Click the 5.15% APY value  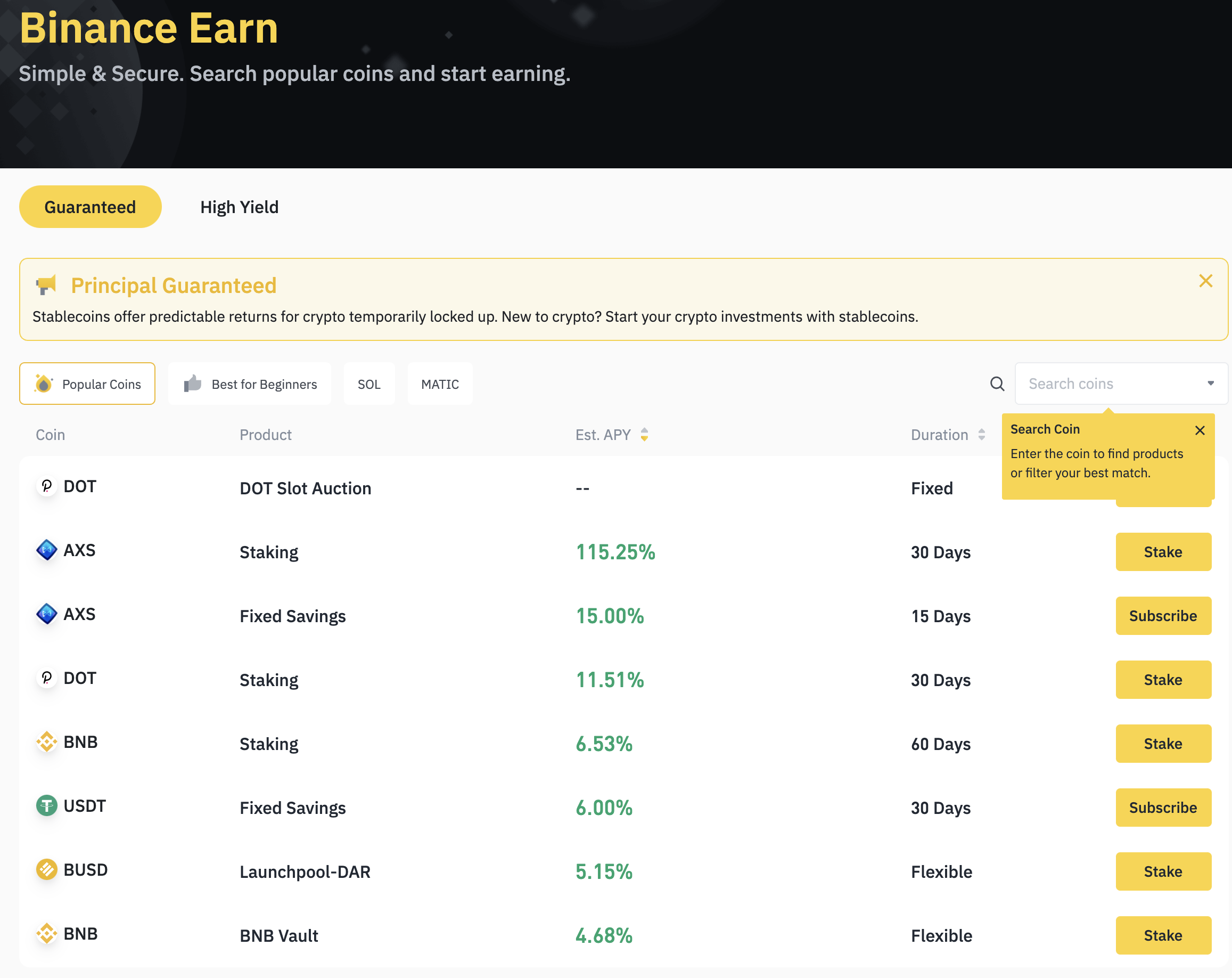click(x=604, y=871)
